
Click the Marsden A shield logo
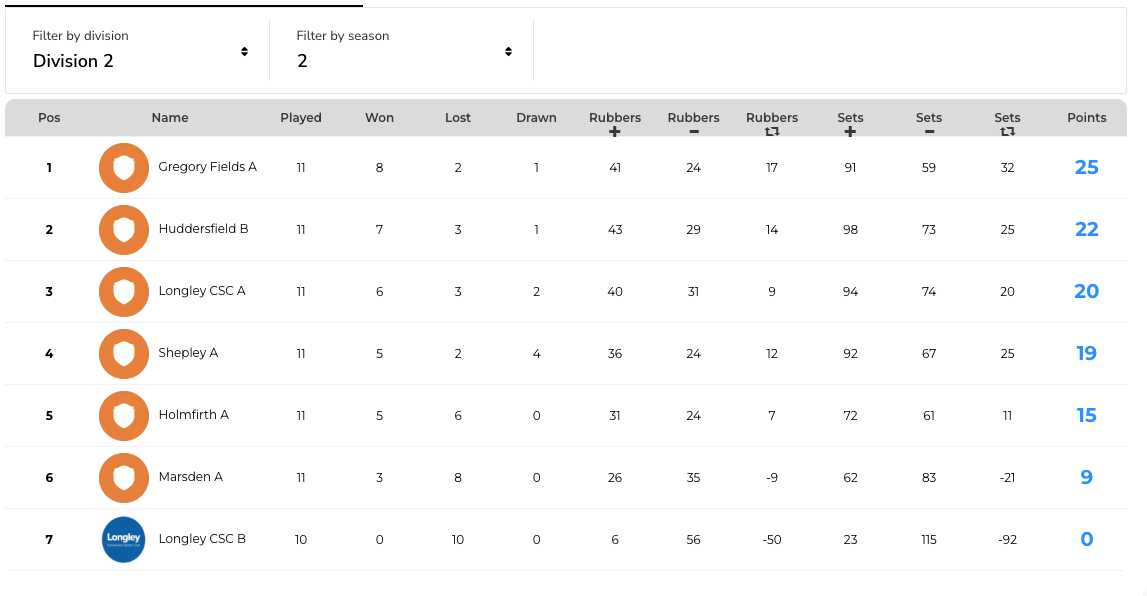(124, 478)
